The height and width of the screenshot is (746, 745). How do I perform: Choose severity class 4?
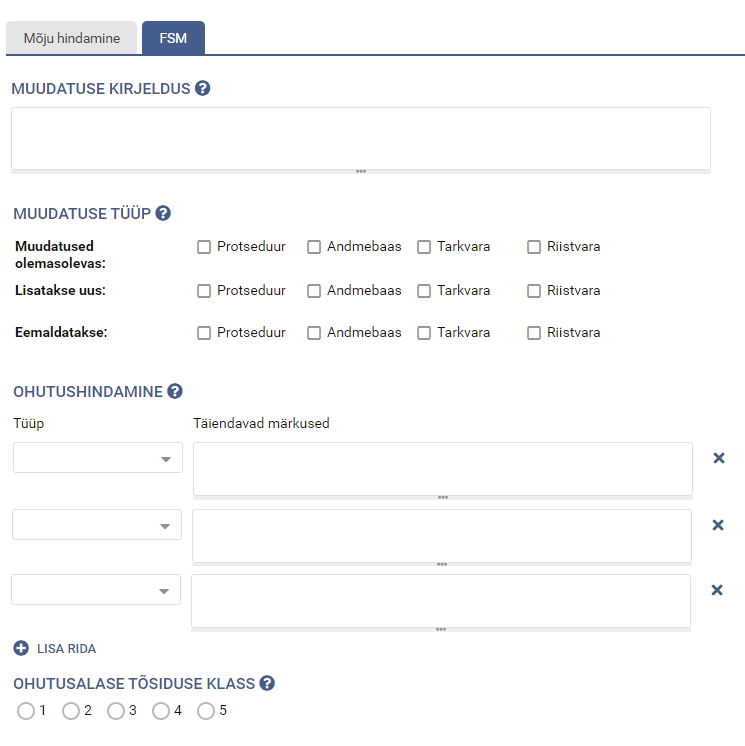pos(161,711)
